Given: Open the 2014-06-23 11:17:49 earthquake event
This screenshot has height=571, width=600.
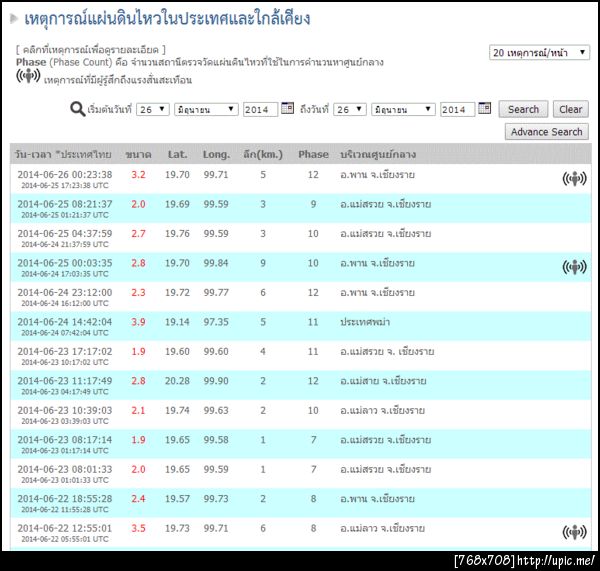Looking at the screenshot, I should 301,385.
